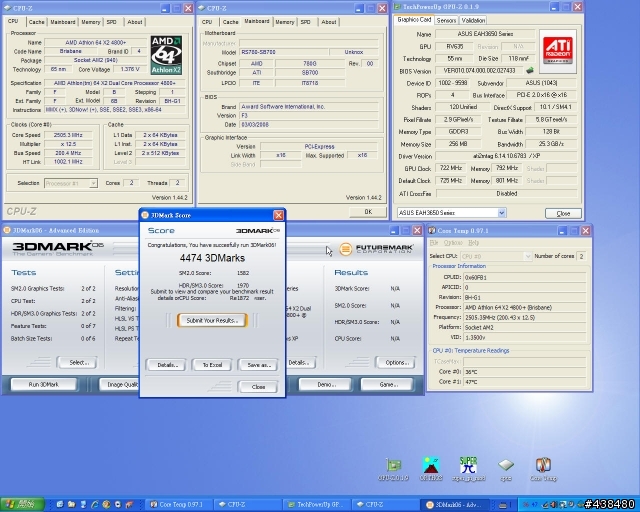640x512 pixels.
Task: Click the BIOS save chip icon in GPU-Z
Action: pyautogui.click(x=530, y=70)
